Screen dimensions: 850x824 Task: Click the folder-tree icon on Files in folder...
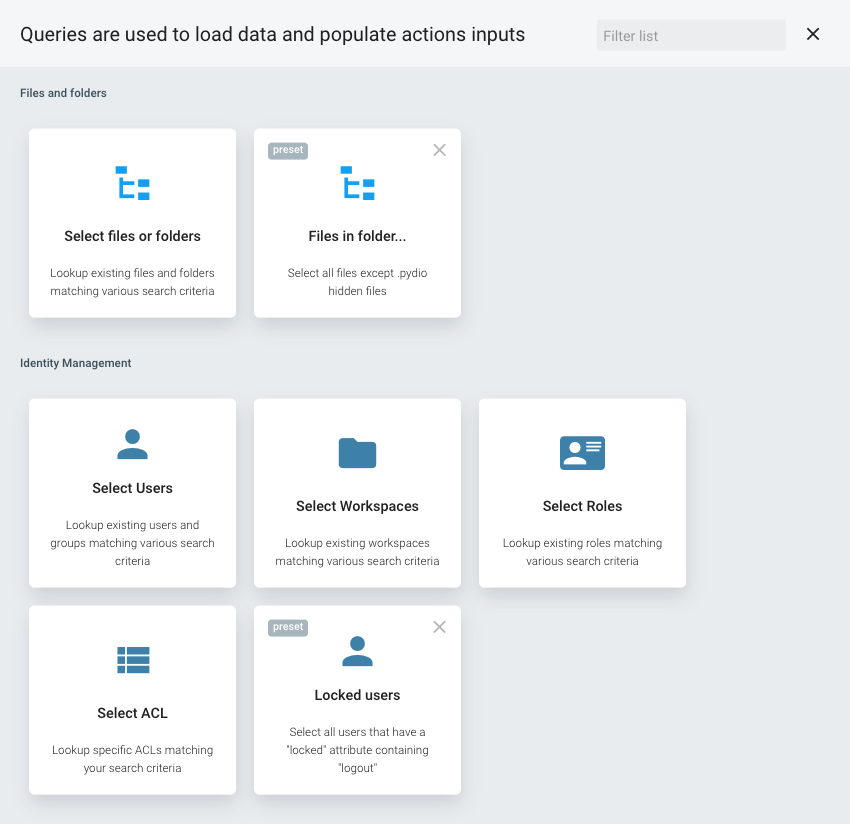coord(357,183)
